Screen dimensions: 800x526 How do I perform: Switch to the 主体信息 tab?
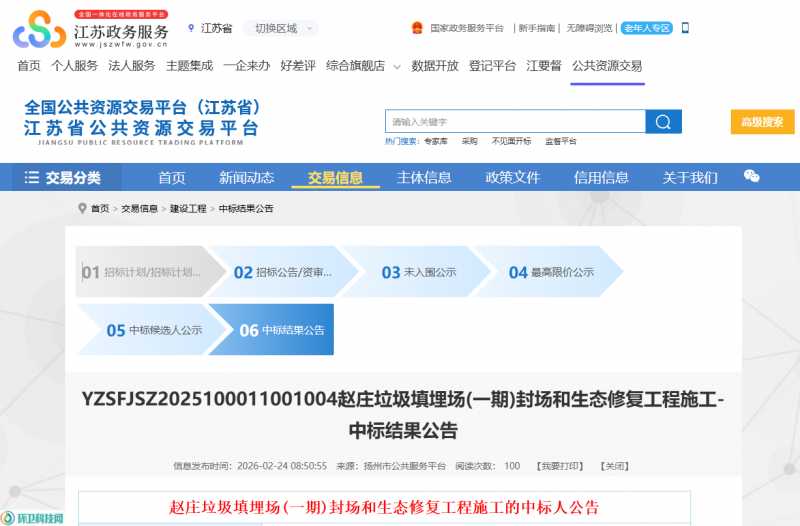[x=424, y=178]
